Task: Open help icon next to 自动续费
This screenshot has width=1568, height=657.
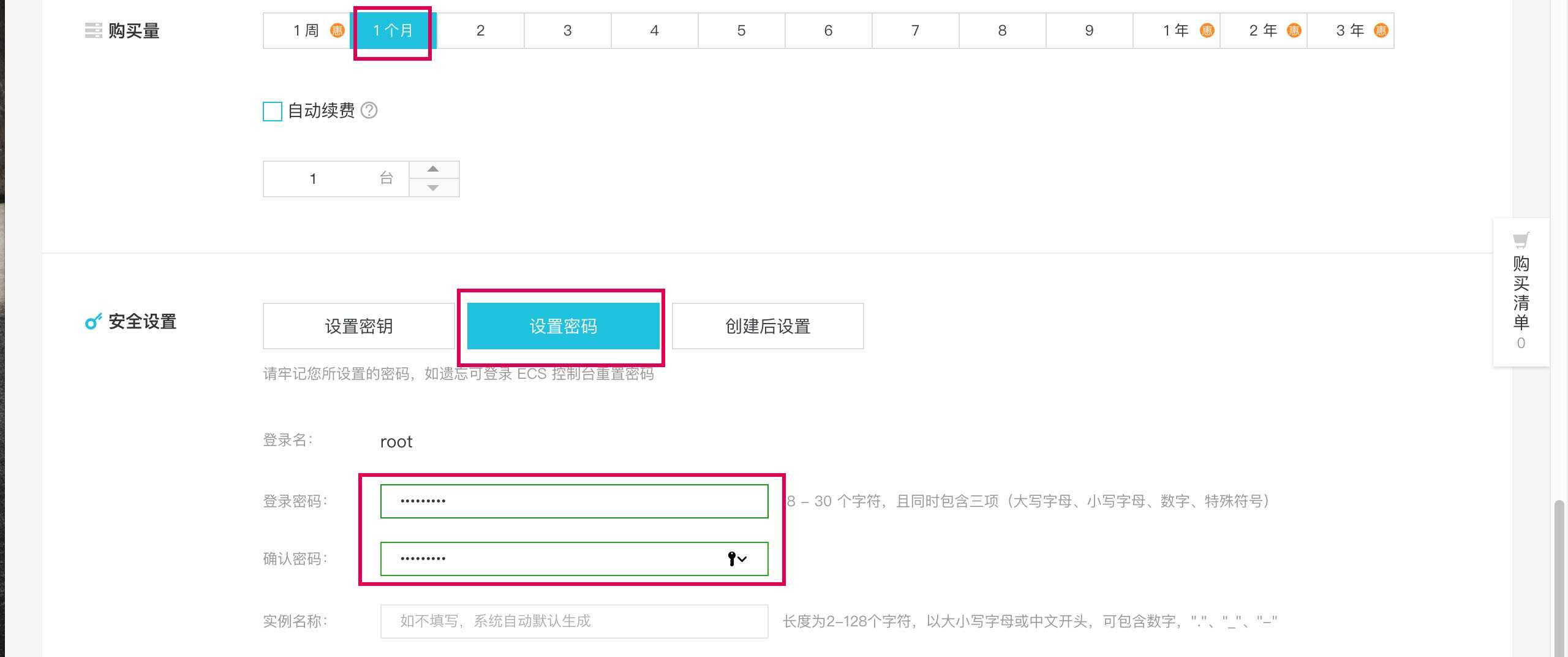Action: pos(369,110)
